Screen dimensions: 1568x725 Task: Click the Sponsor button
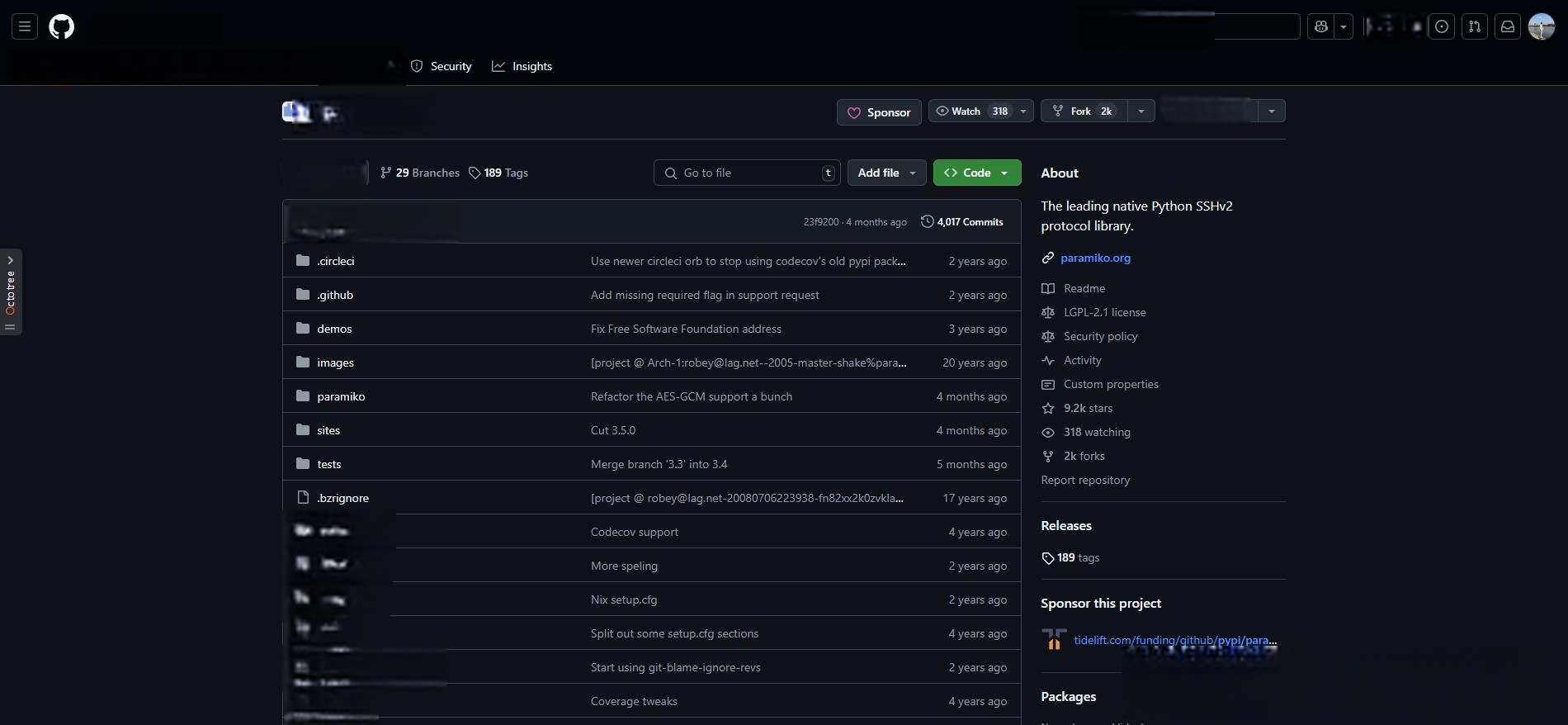coord(879,112)
